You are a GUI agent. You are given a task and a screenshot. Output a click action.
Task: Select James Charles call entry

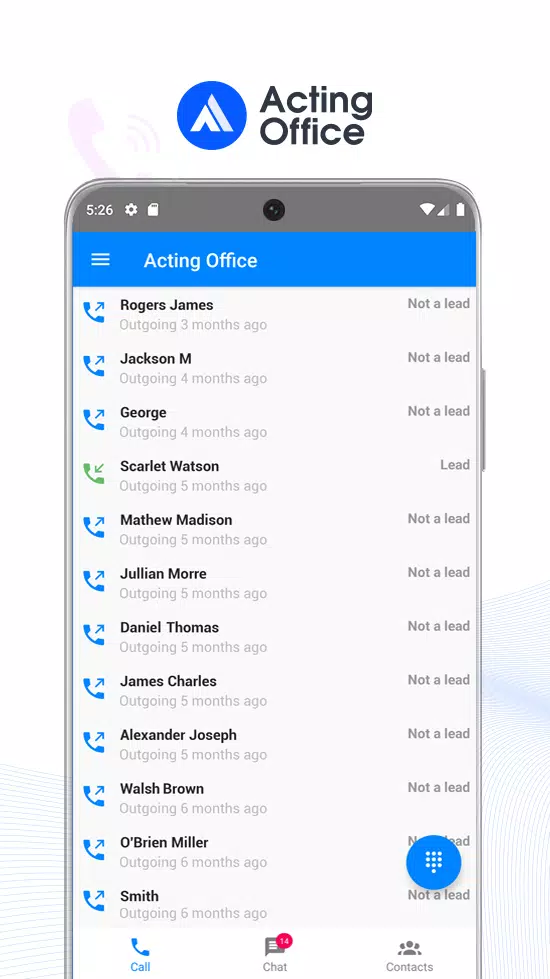coord(275,690)
